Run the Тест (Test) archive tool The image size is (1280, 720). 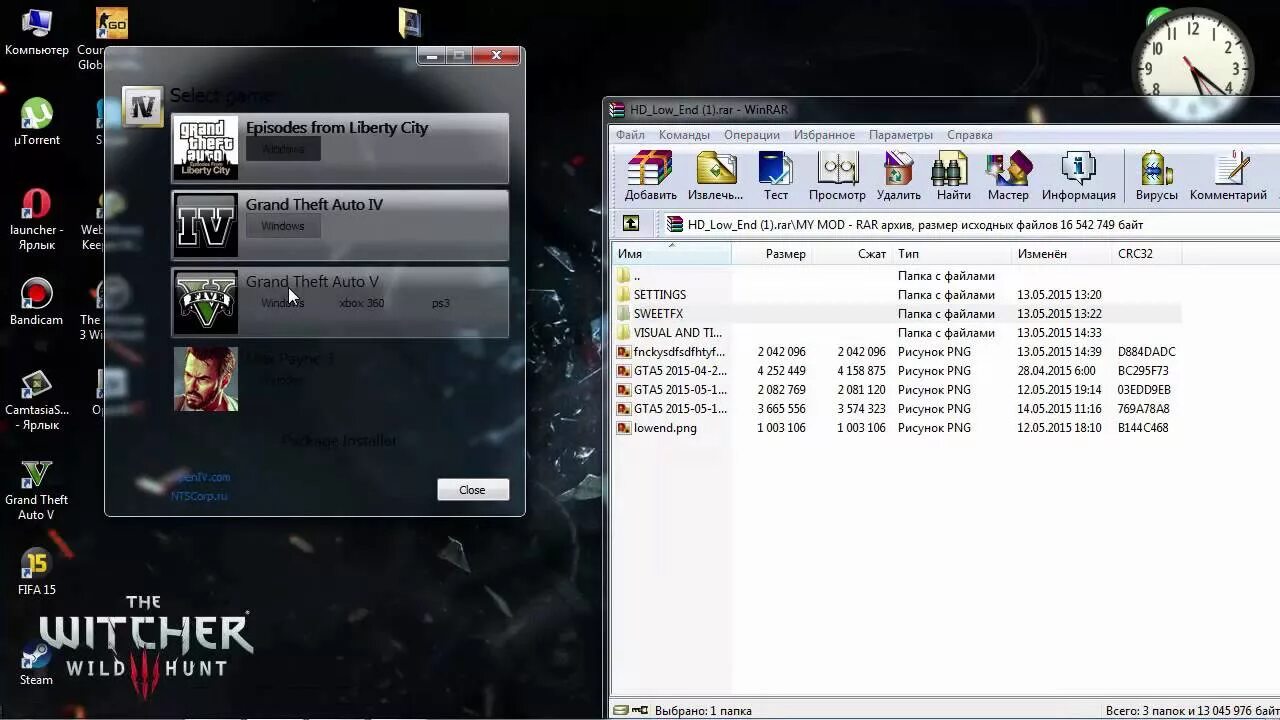pos(776,175)
